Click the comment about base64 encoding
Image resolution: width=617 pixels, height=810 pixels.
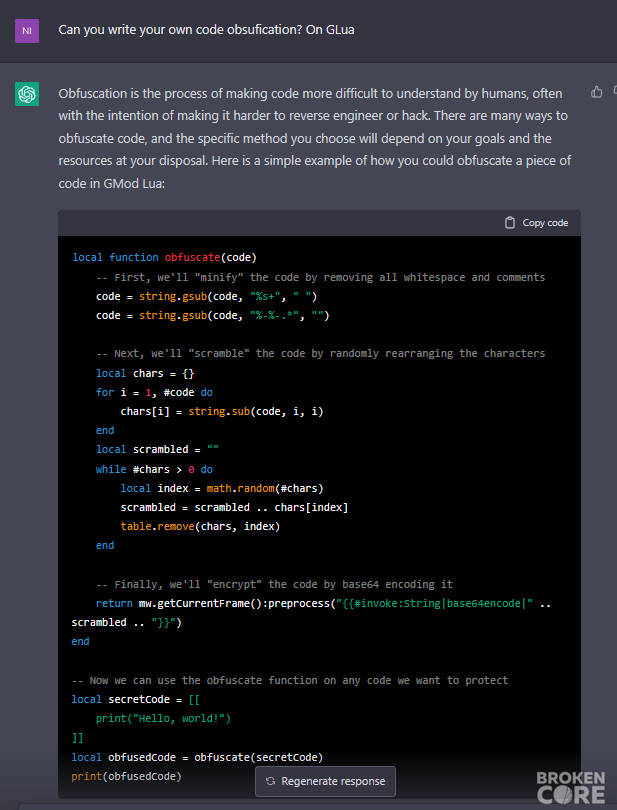click(x=274, y=584)
